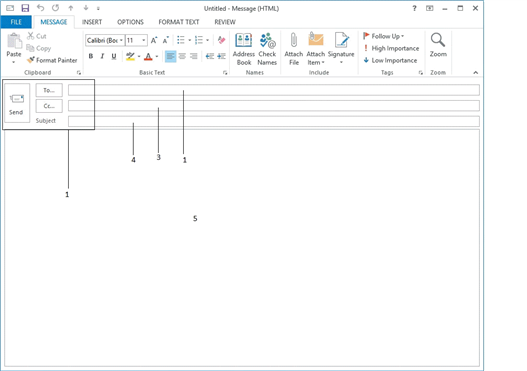
Task: Open Ribbon Display Options
Action: click(x=430, y=8)
